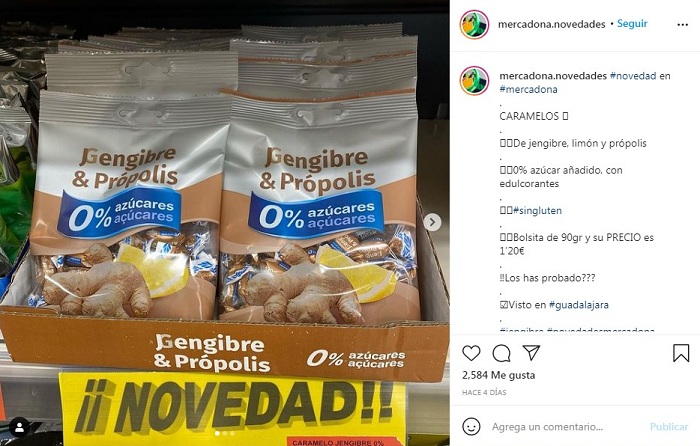Select the second carousel dot indicator
Screen dimensions: 700x446
(x=225, y=433)
